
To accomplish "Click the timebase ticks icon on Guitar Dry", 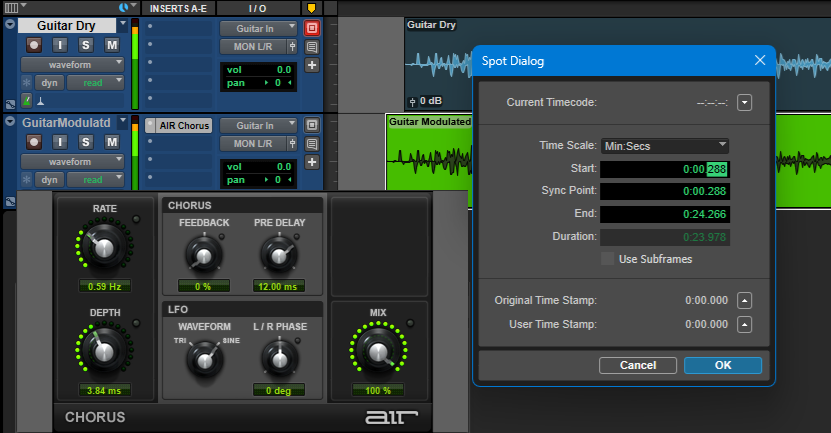I will pos(40,100).
